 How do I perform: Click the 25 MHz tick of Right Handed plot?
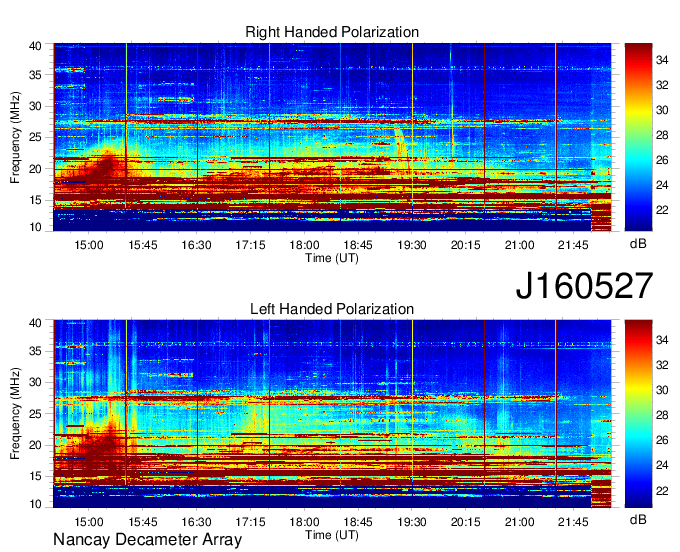(x=35, y=137)
